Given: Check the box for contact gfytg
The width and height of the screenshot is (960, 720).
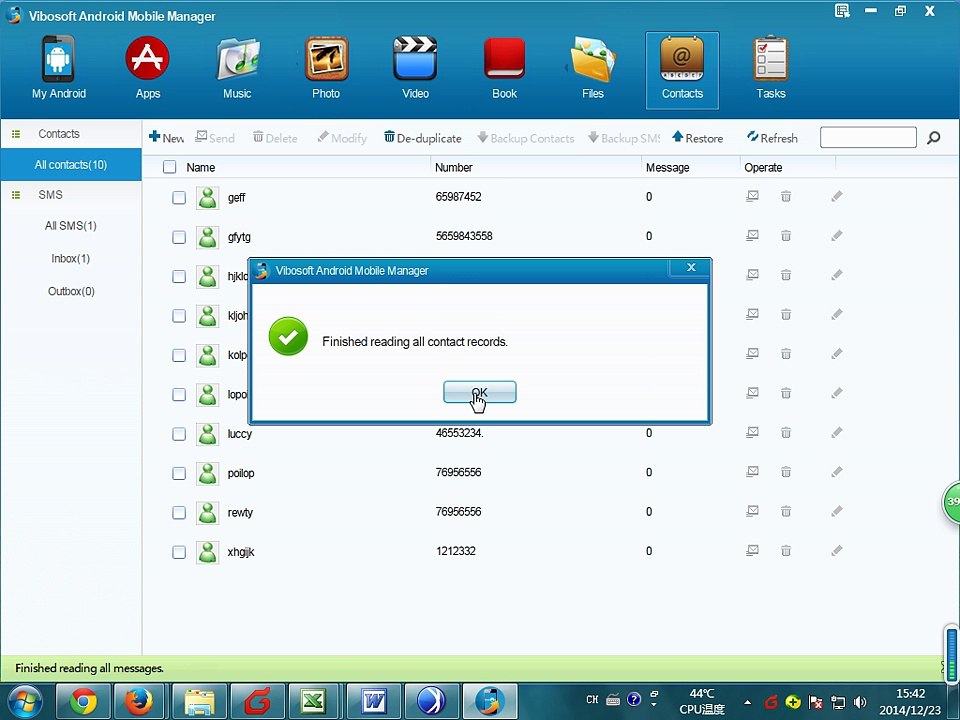Looking at the screenshot, I should (x=179, y=237).
